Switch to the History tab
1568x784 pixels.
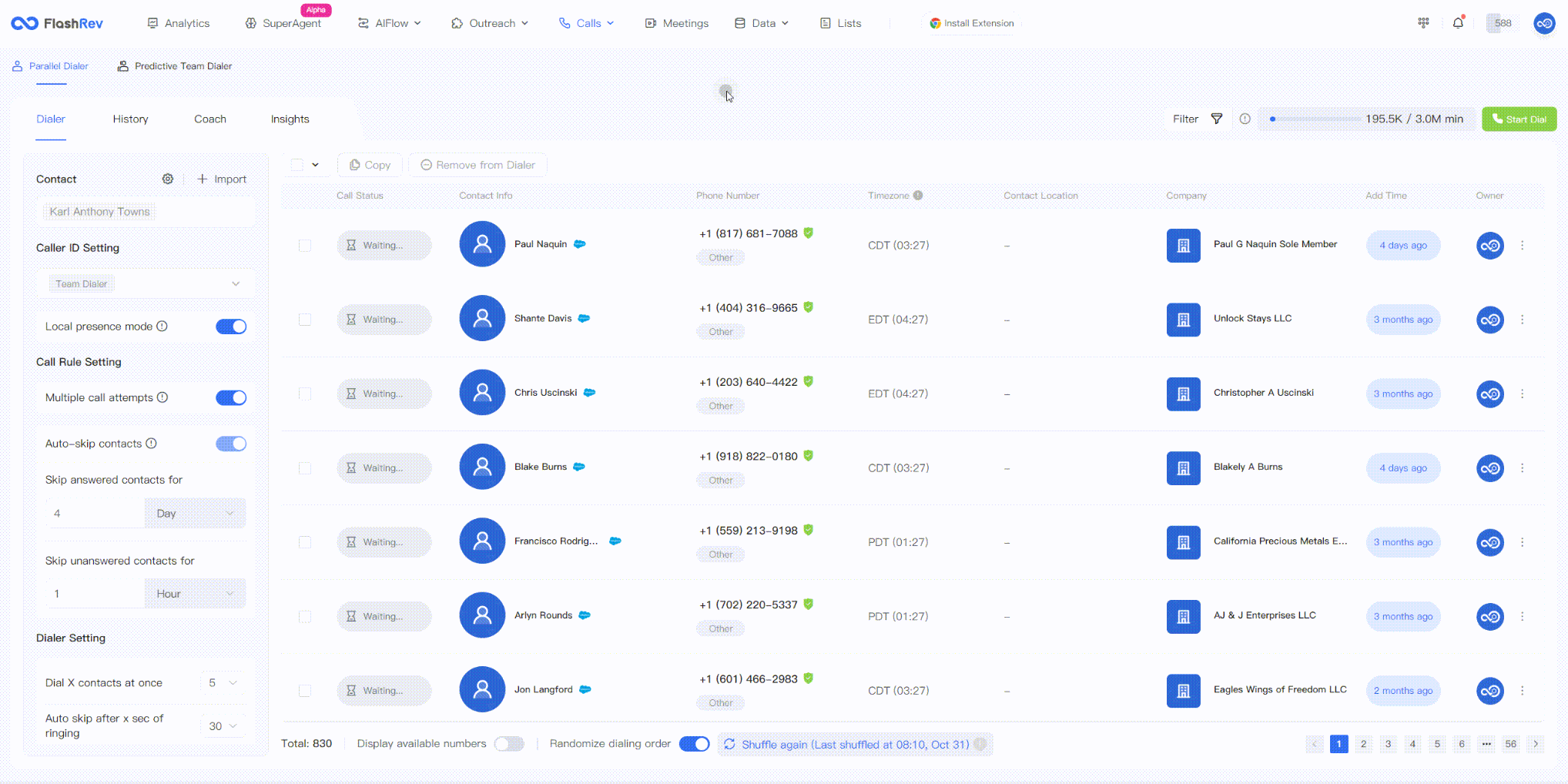130,119
